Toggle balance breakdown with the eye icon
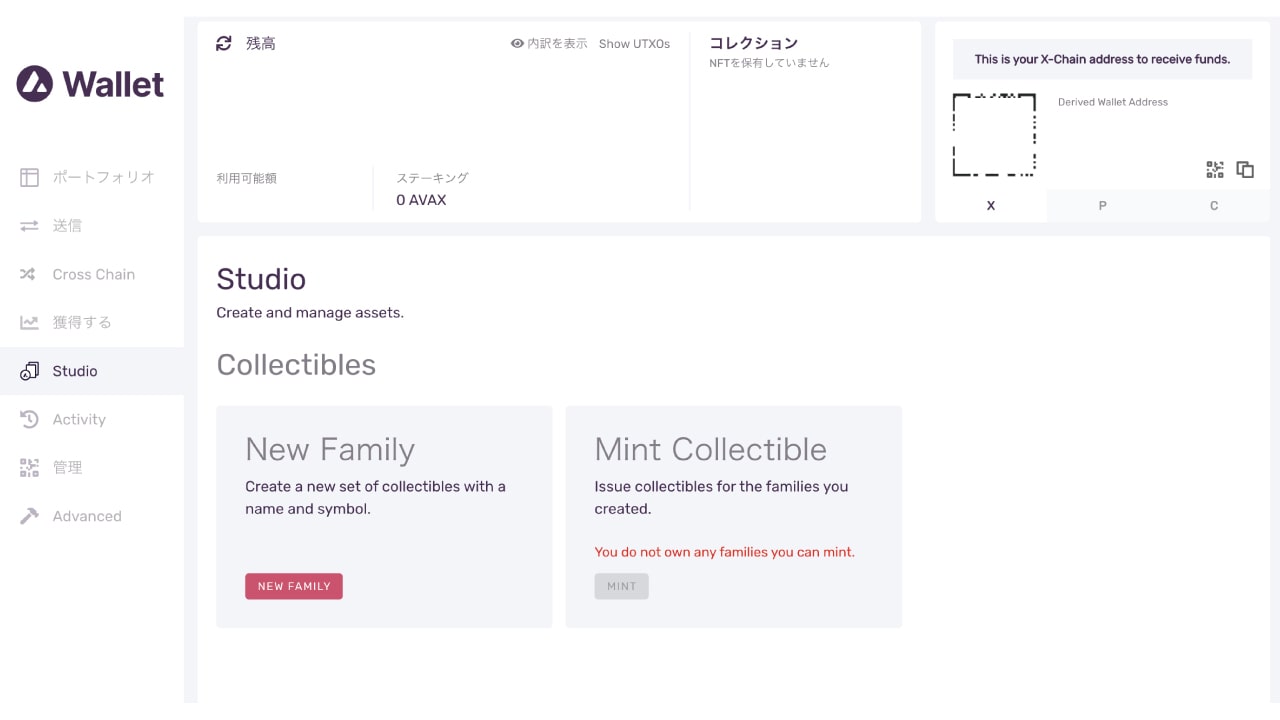This screenshot has width=1280, height=720. click(517, 44)
